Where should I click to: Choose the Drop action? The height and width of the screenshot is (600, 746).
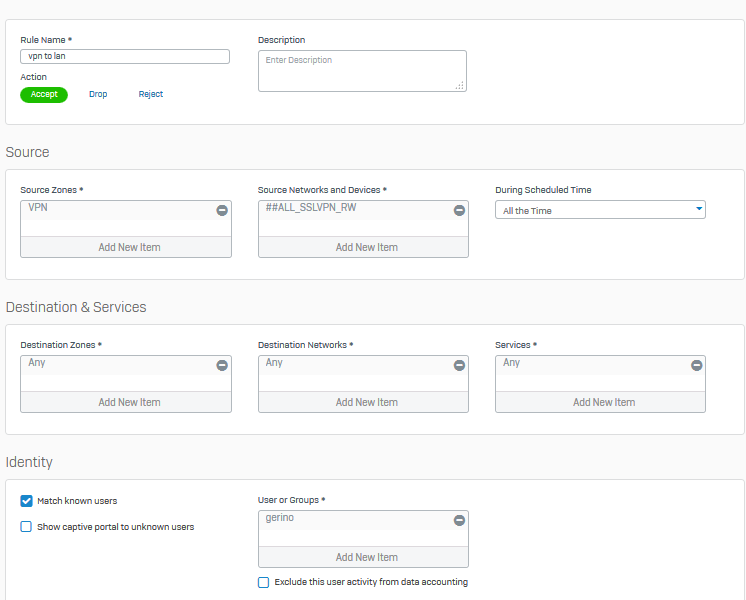[x=98, y=95]
